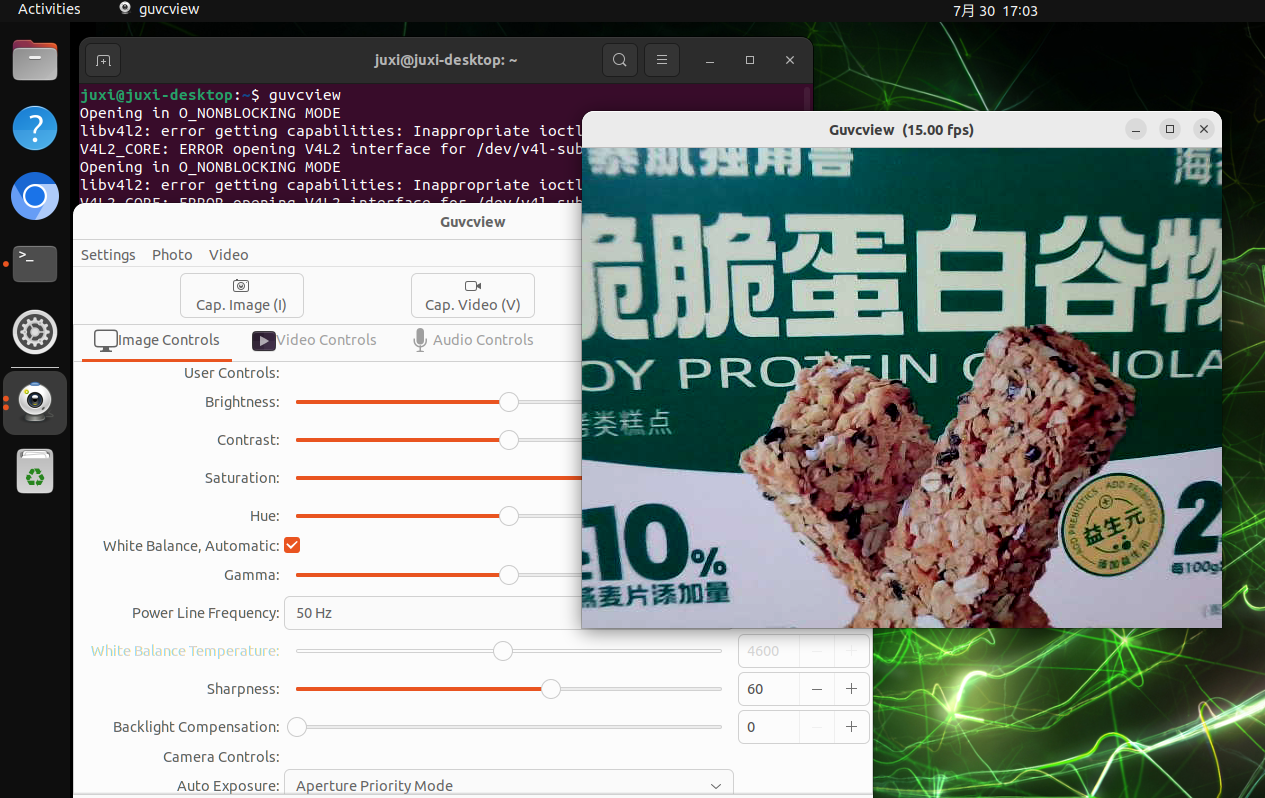Open the Power Line Frequency dropdown
Viewport: 1265px width, 798px height.
(433, 613)
